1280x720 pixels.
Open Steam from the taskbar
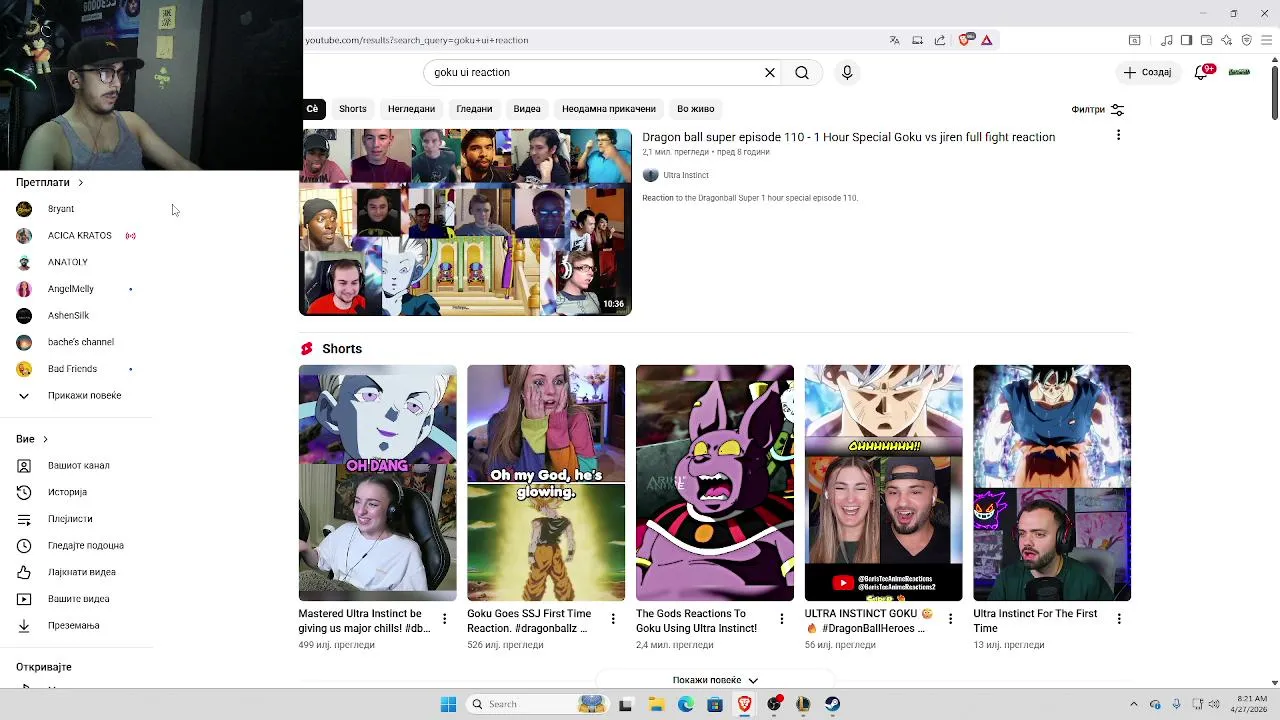point(832,704)
